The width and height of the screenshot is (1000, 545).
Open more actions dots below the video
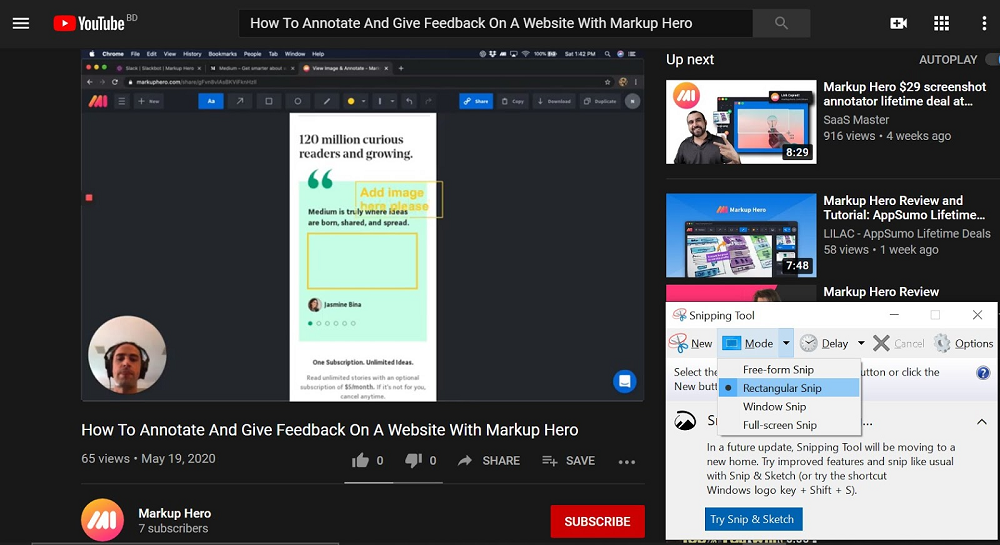pos(627,462)
